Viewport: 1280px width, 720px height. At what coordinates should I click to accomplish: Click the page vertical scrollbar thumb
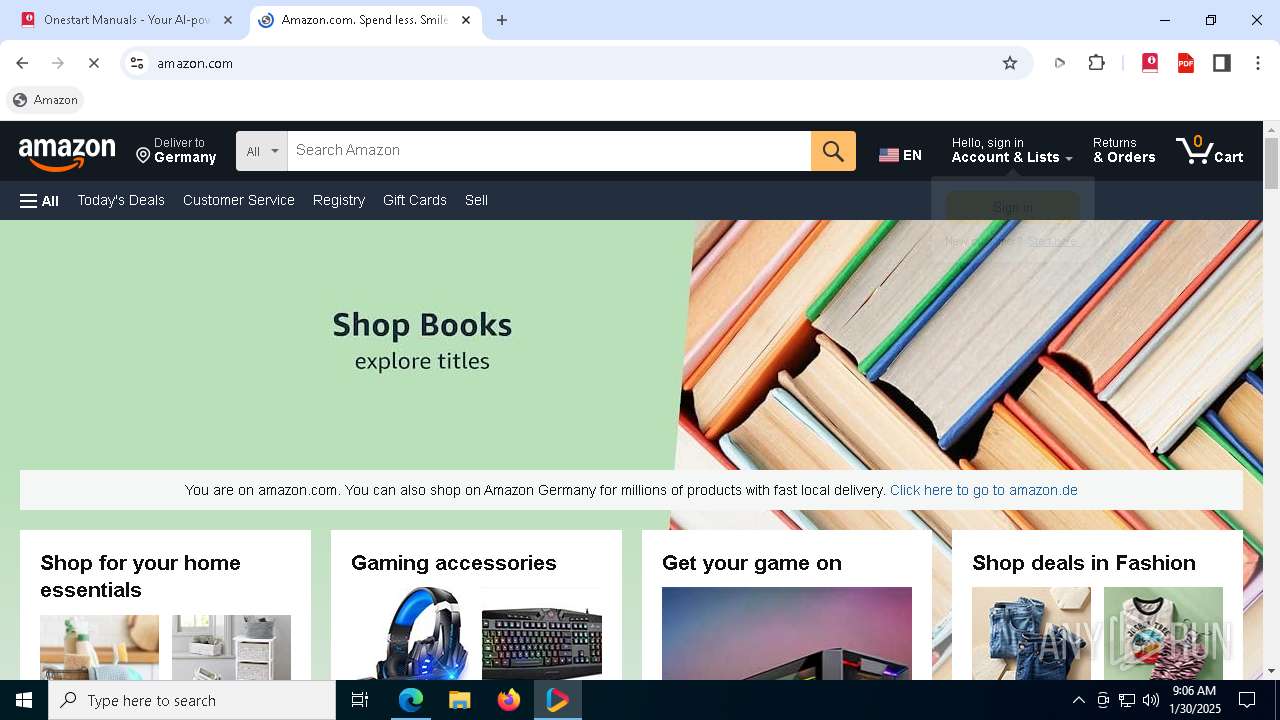coord(1271,163)
